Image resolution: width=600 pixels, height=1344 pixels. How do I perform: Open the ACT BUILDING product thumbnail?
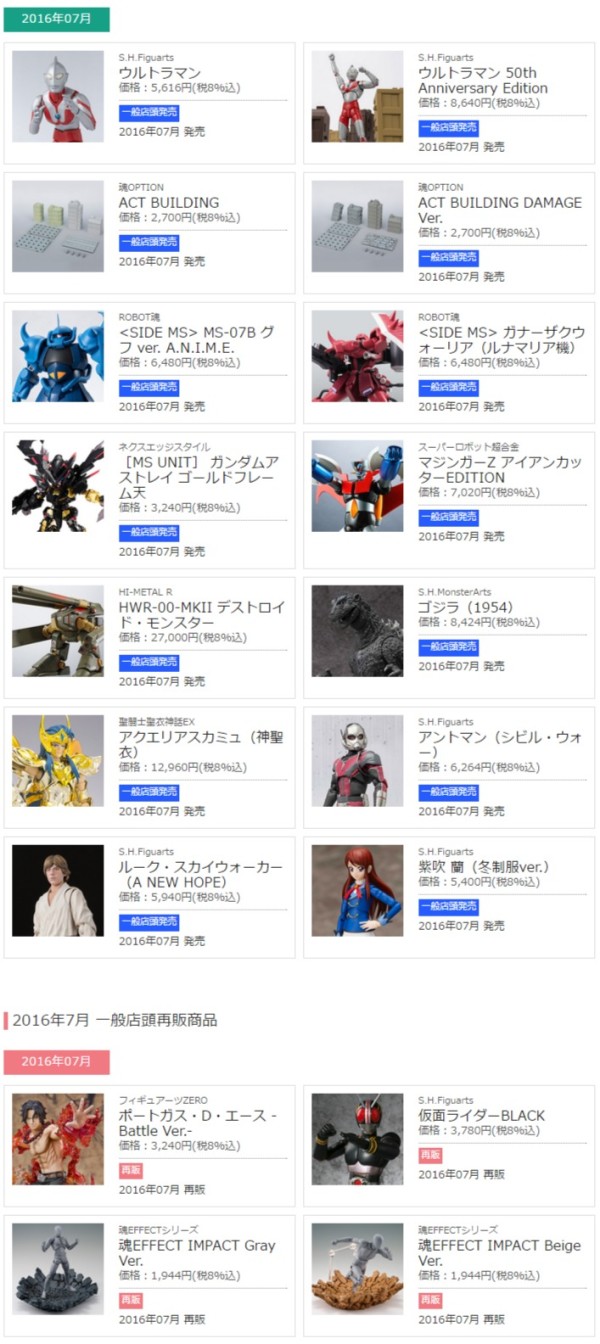(58, 226)
